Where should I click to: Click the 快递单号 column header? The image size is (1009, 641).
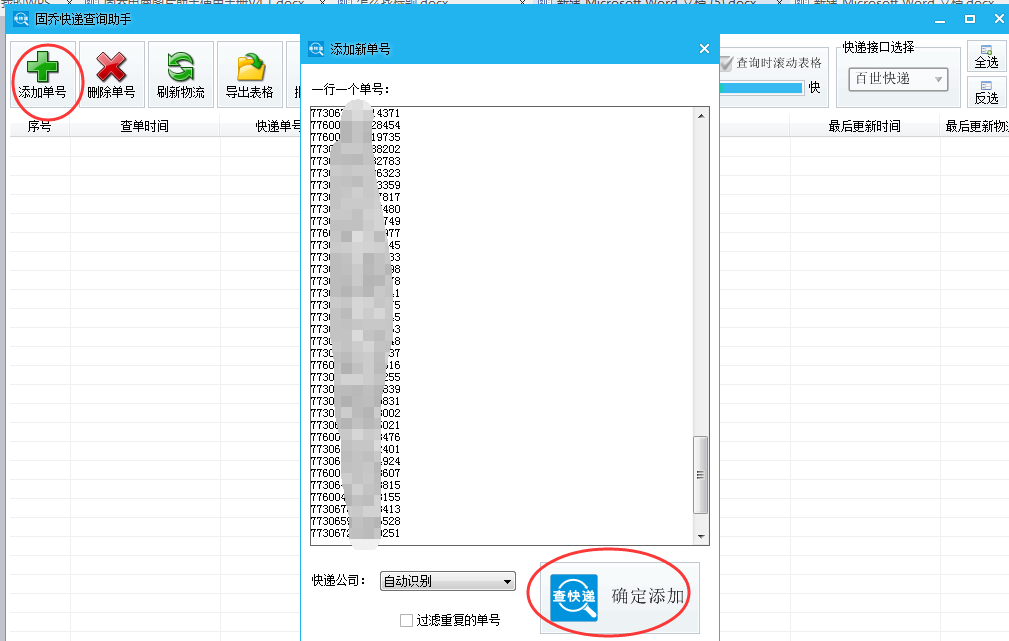point(278,127)
